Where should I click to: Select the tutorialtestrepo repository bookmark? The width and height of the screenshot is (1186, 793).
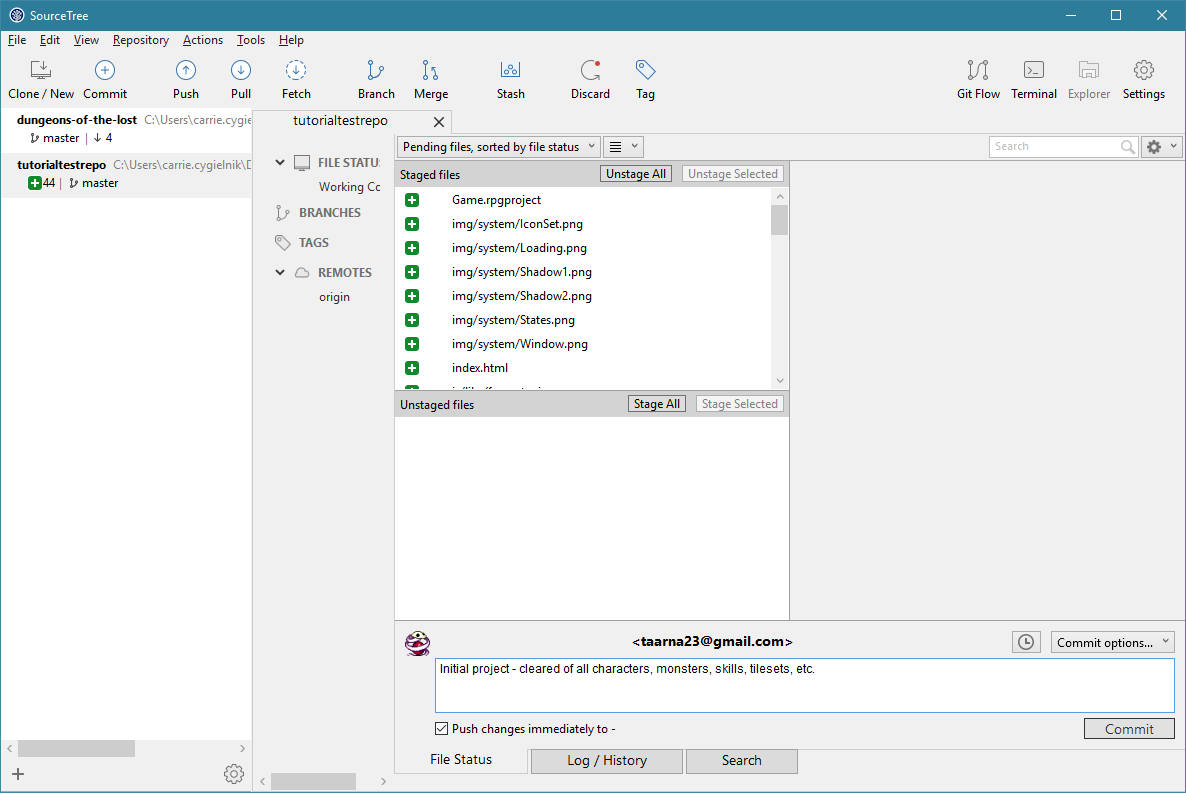[x=126, y=174]
